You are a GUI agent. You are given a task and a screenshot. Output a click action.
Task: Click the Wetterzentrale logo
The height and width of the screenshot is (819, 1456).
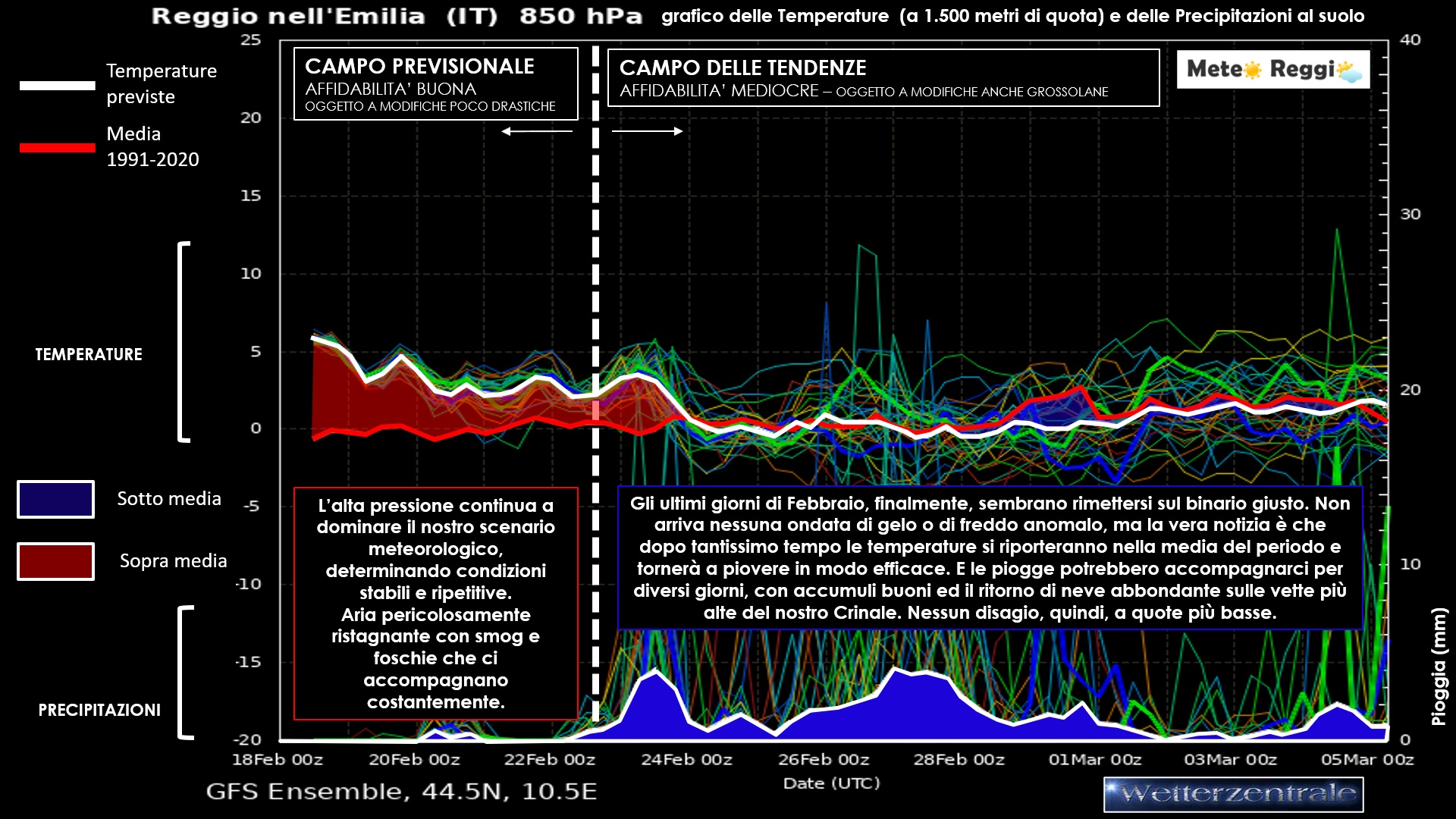(x=1233, y=795)
